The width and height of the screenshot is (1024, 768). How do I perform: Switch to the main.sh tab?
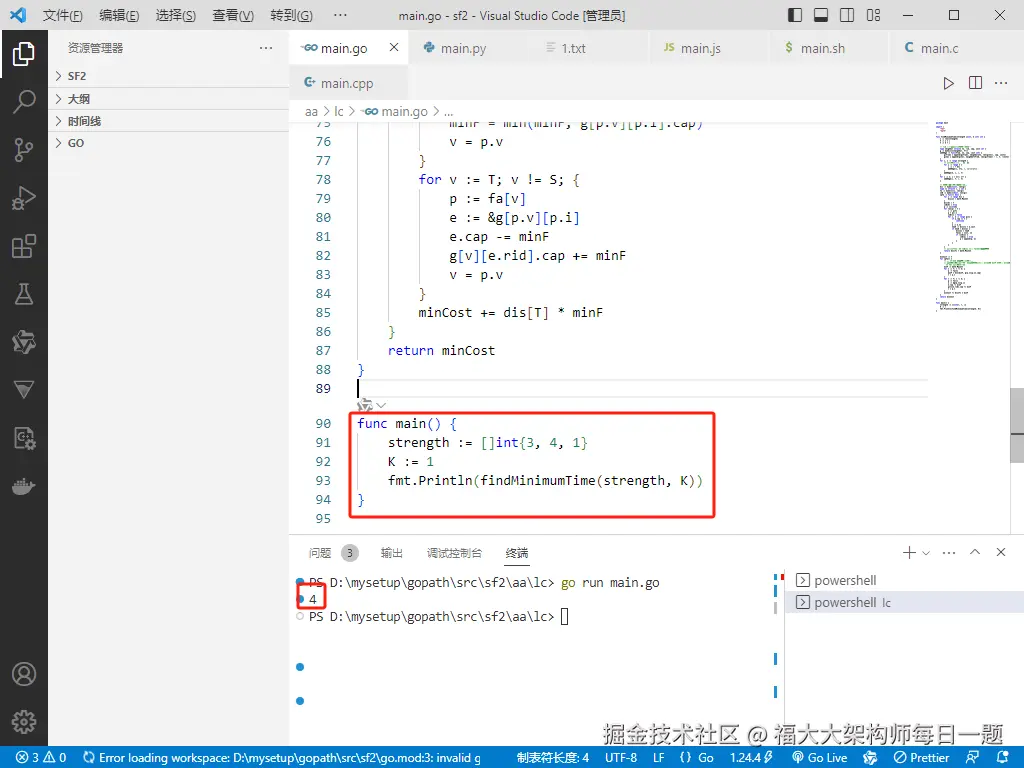pyautogui.click(x=822, y=48)
